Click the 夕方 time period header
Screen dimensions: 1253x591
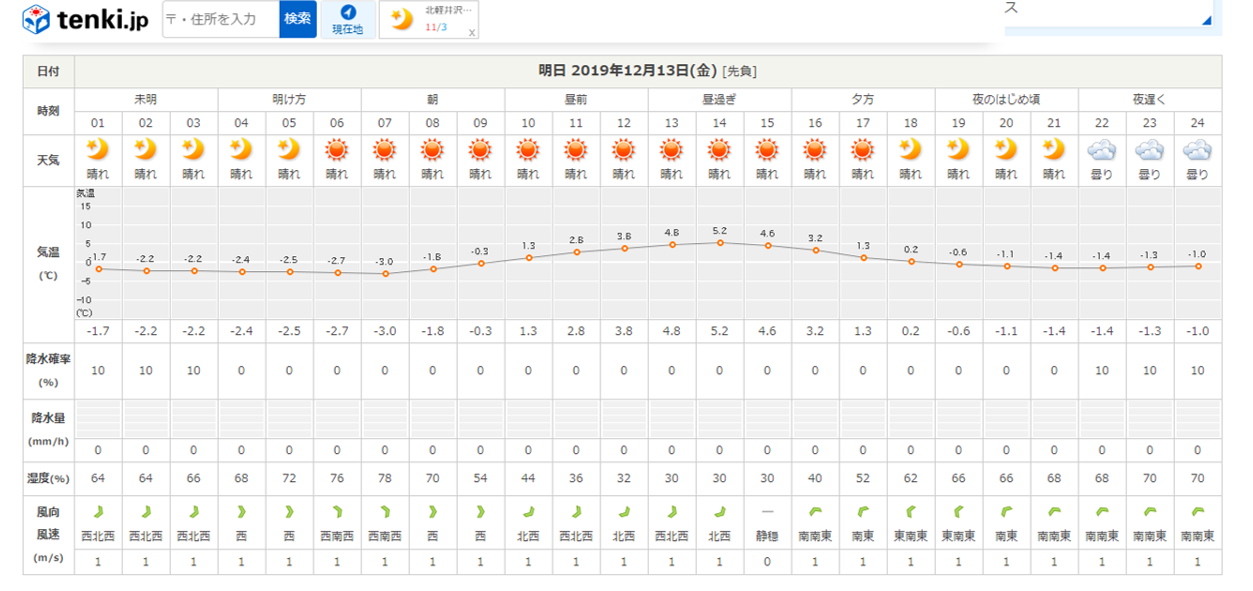[x=863, y=100]
